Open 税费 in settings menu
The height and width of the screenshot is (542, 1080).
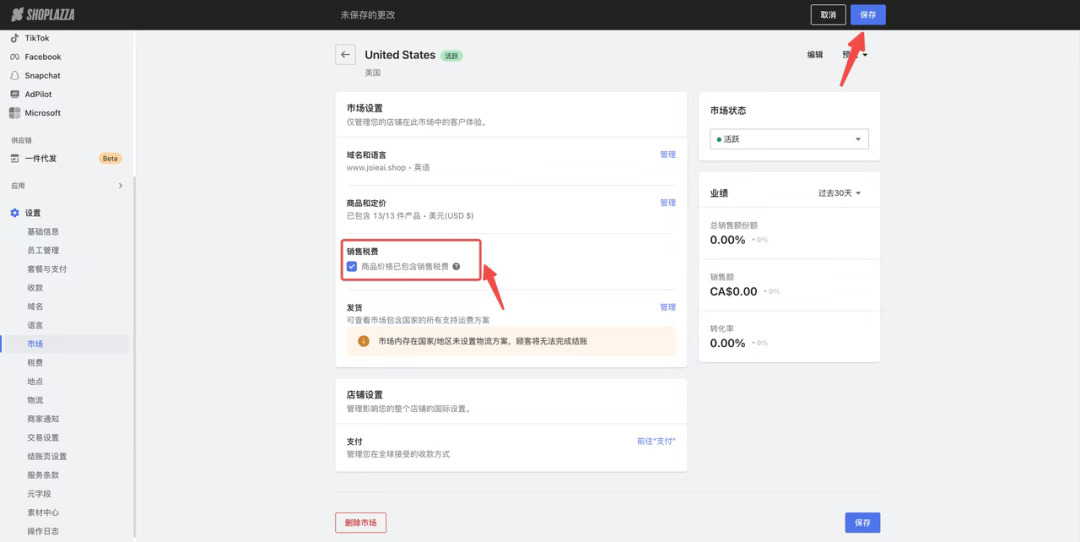click(35, 363)
